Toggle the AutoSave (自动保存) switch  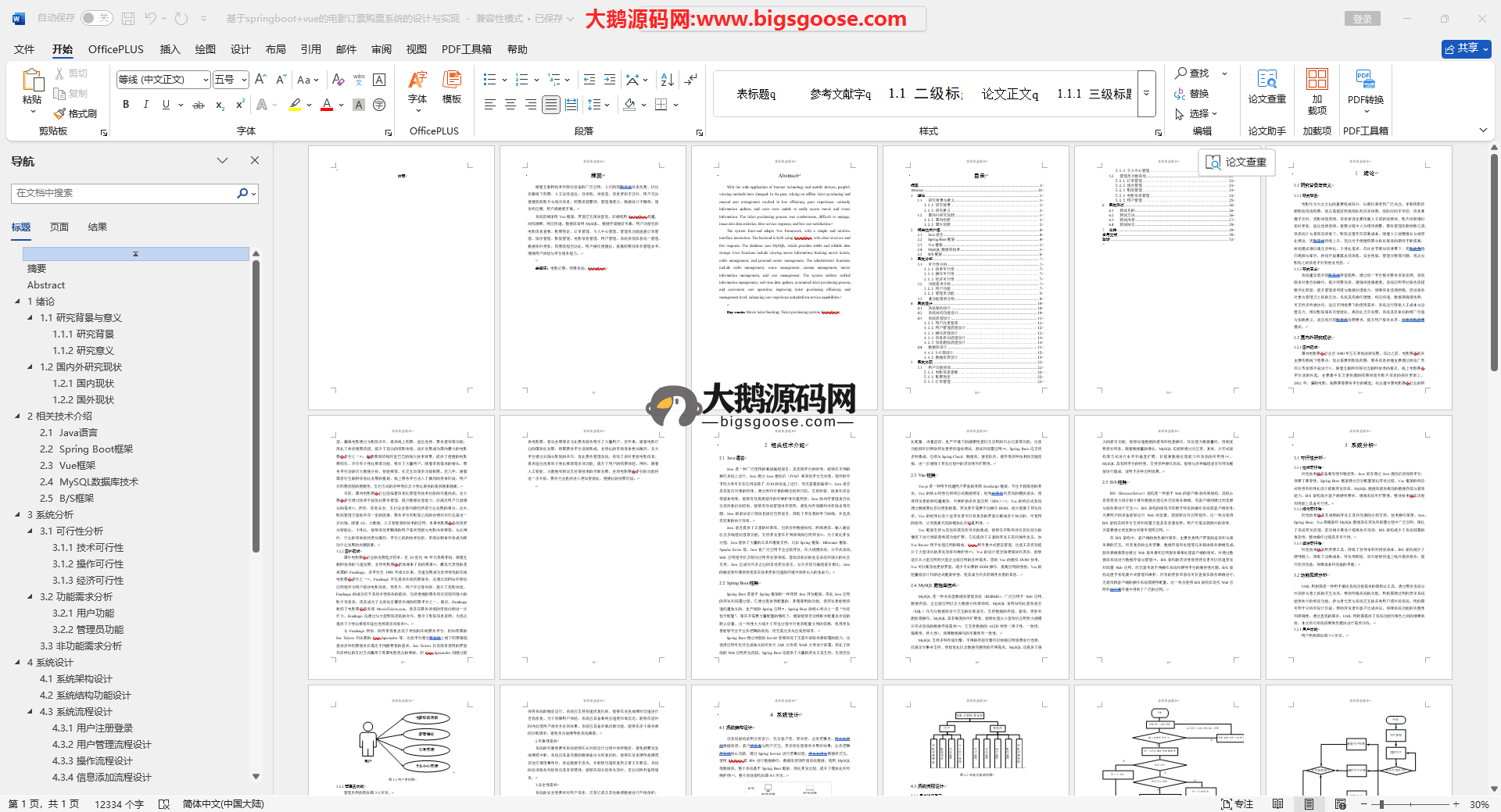(96, 18)
